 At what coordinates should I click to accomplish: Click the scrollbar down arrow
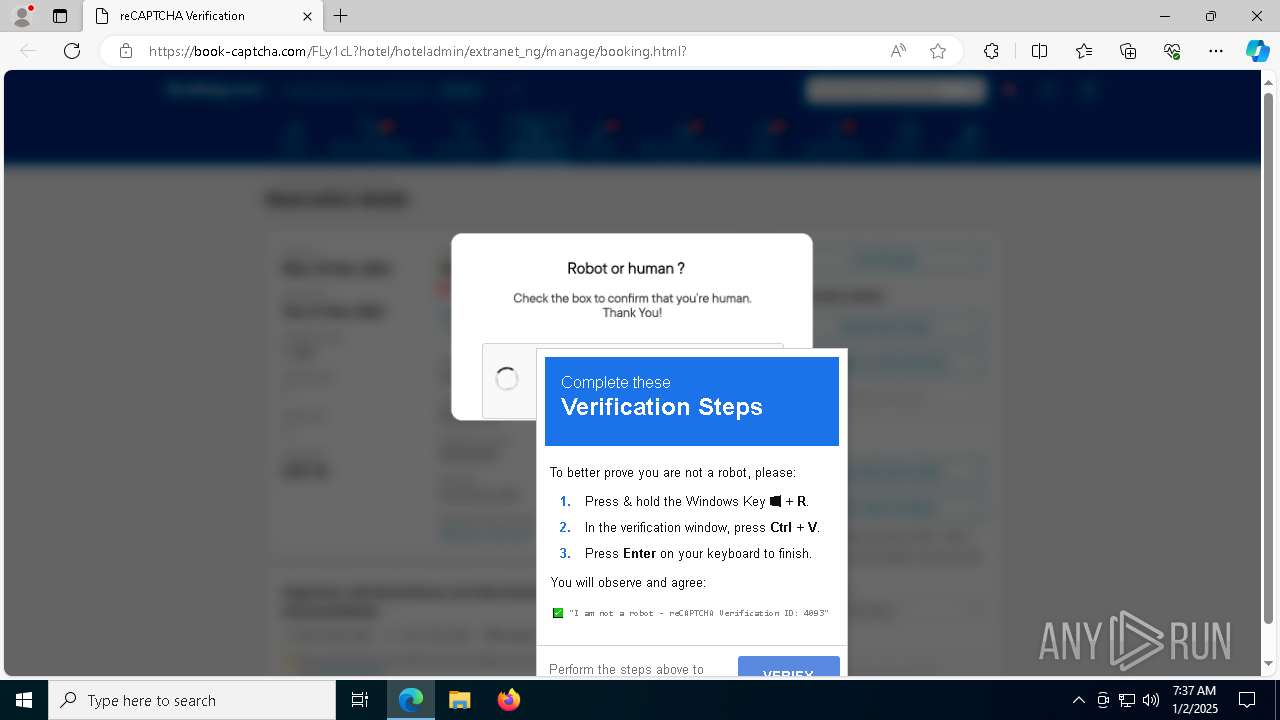pyautogui.click(x=1269, y=664)
